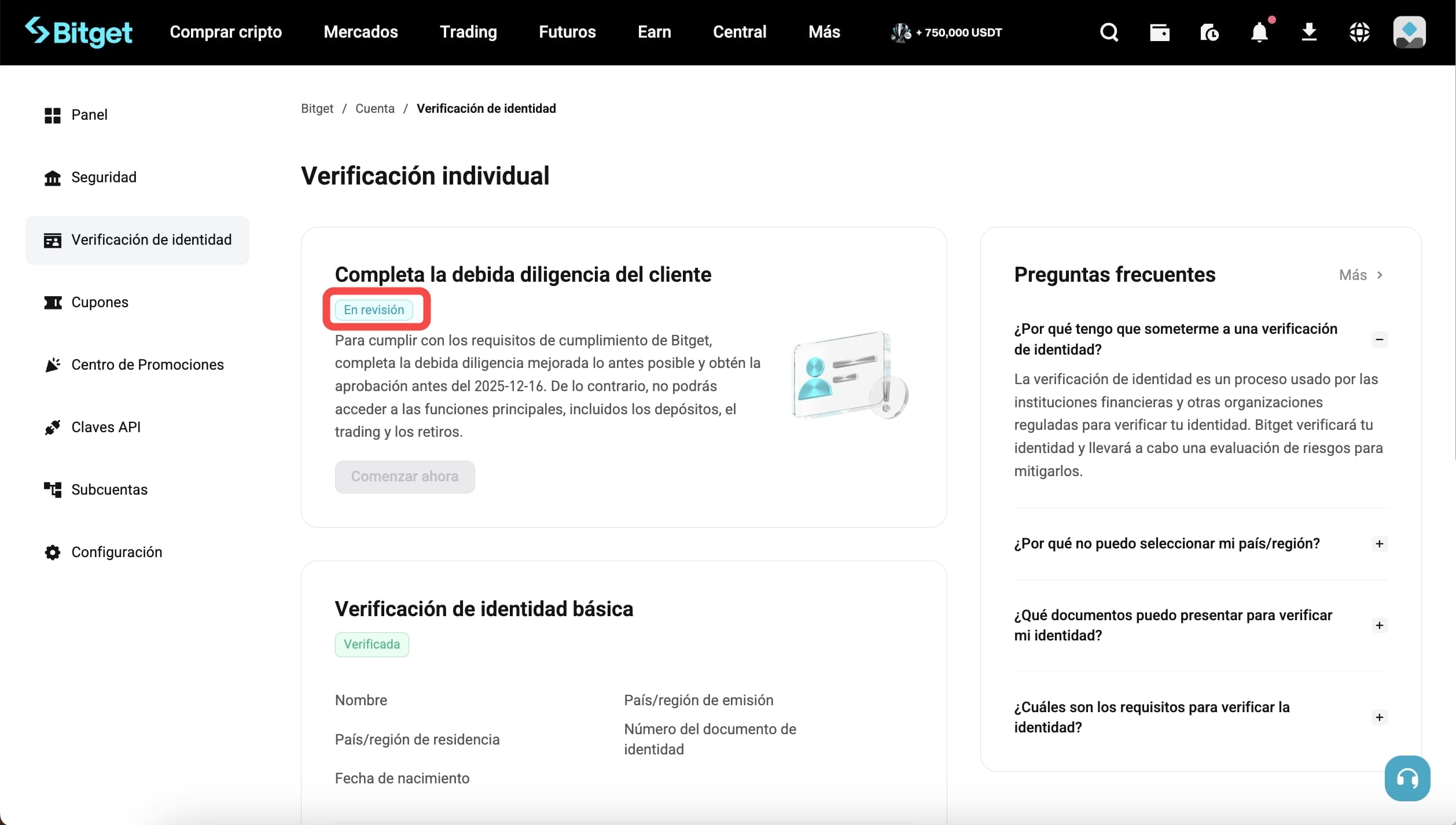Open the notifications bell
Screen dimensions: 1456x825
tap(1258, 33)
